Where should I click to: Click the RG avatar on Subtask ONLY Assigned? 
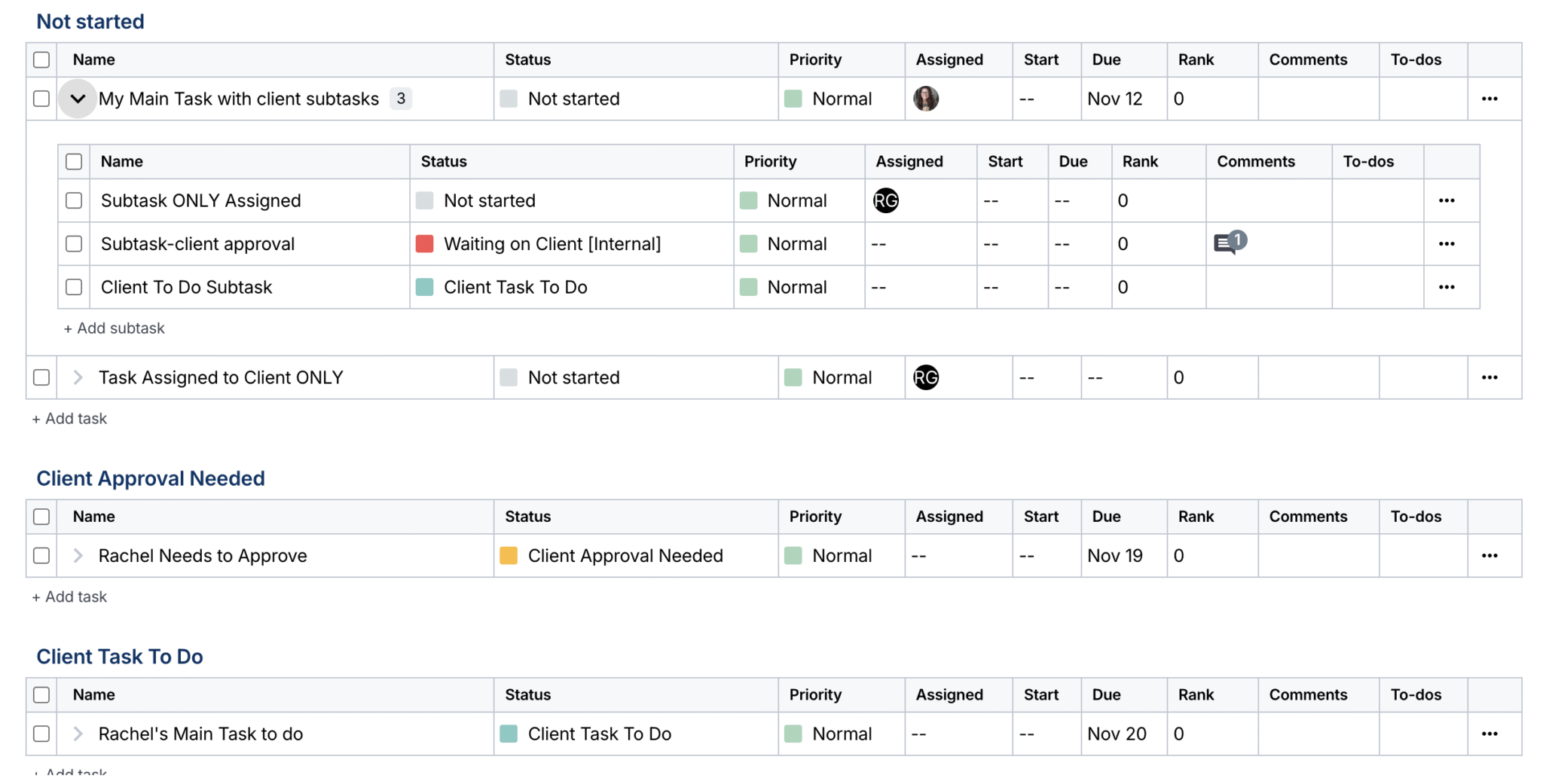885,200
